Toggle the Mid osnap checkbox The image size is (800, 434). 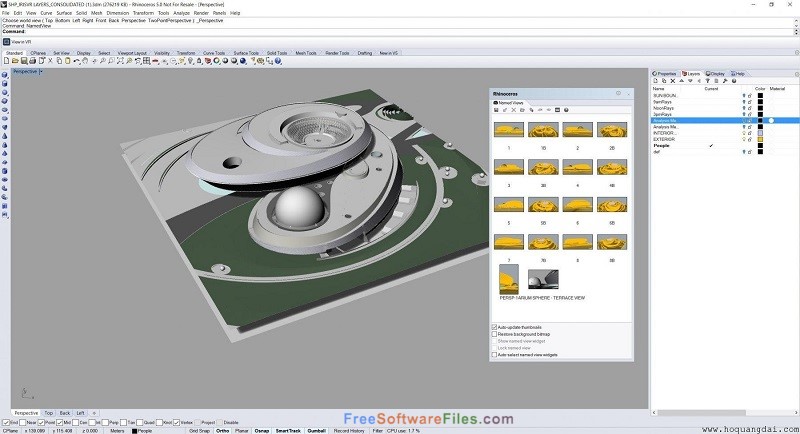click(x=60, y=422)
